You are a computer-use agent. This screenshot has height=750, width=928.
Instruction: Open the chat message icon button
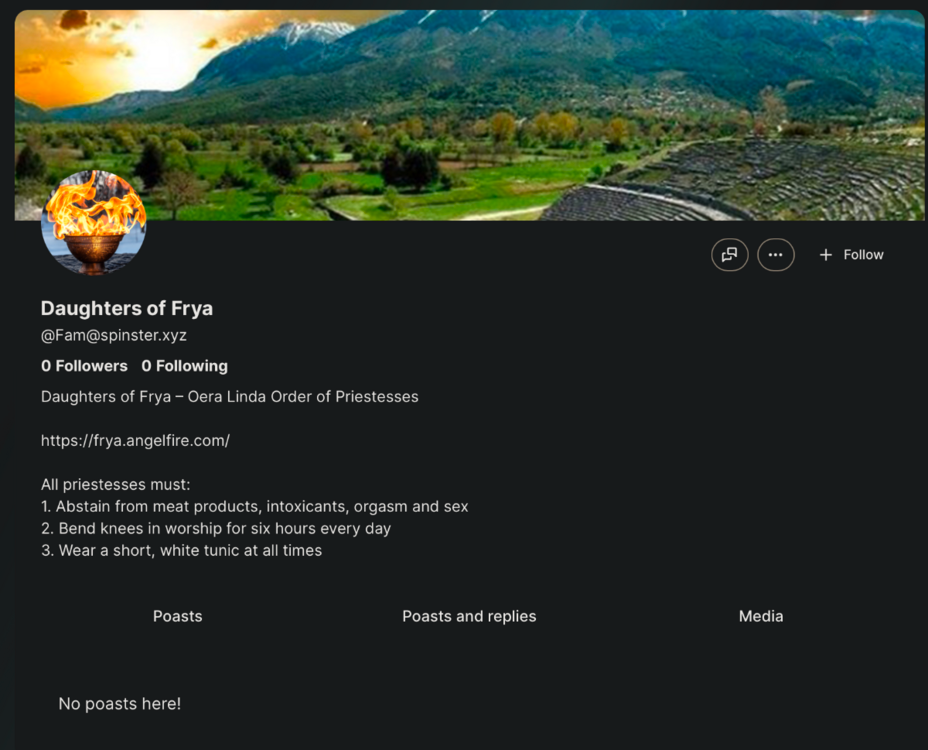pos(729,255)
